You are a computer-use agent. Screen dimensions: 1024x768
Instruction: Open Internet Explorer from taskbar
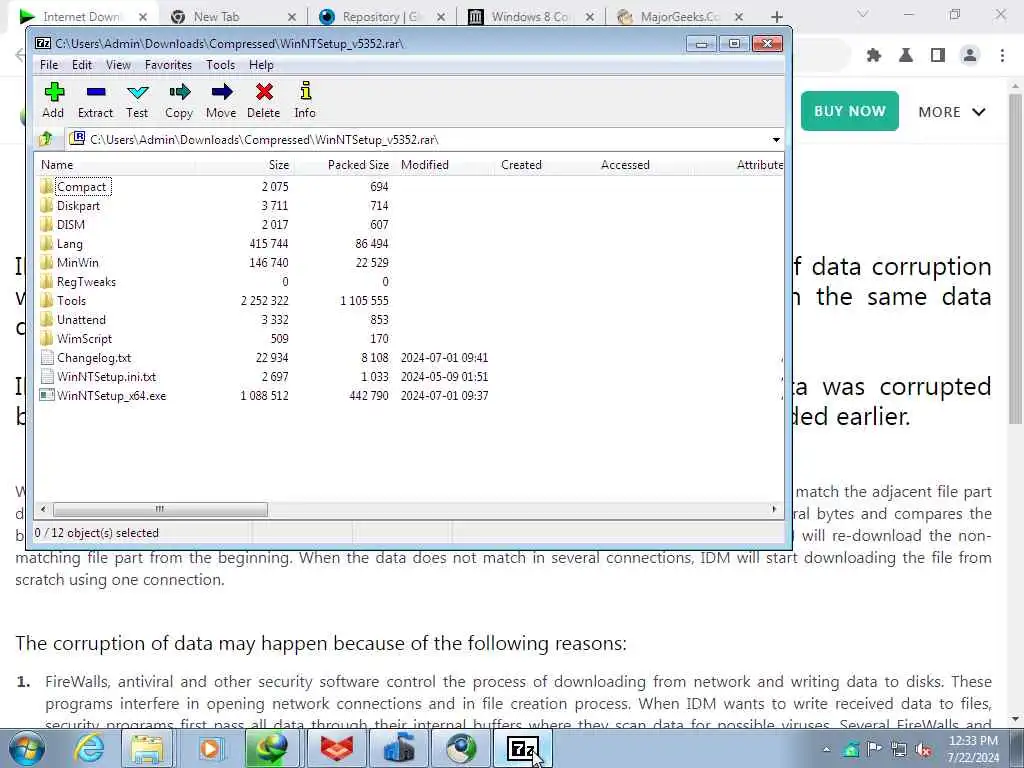pos(88,748)
